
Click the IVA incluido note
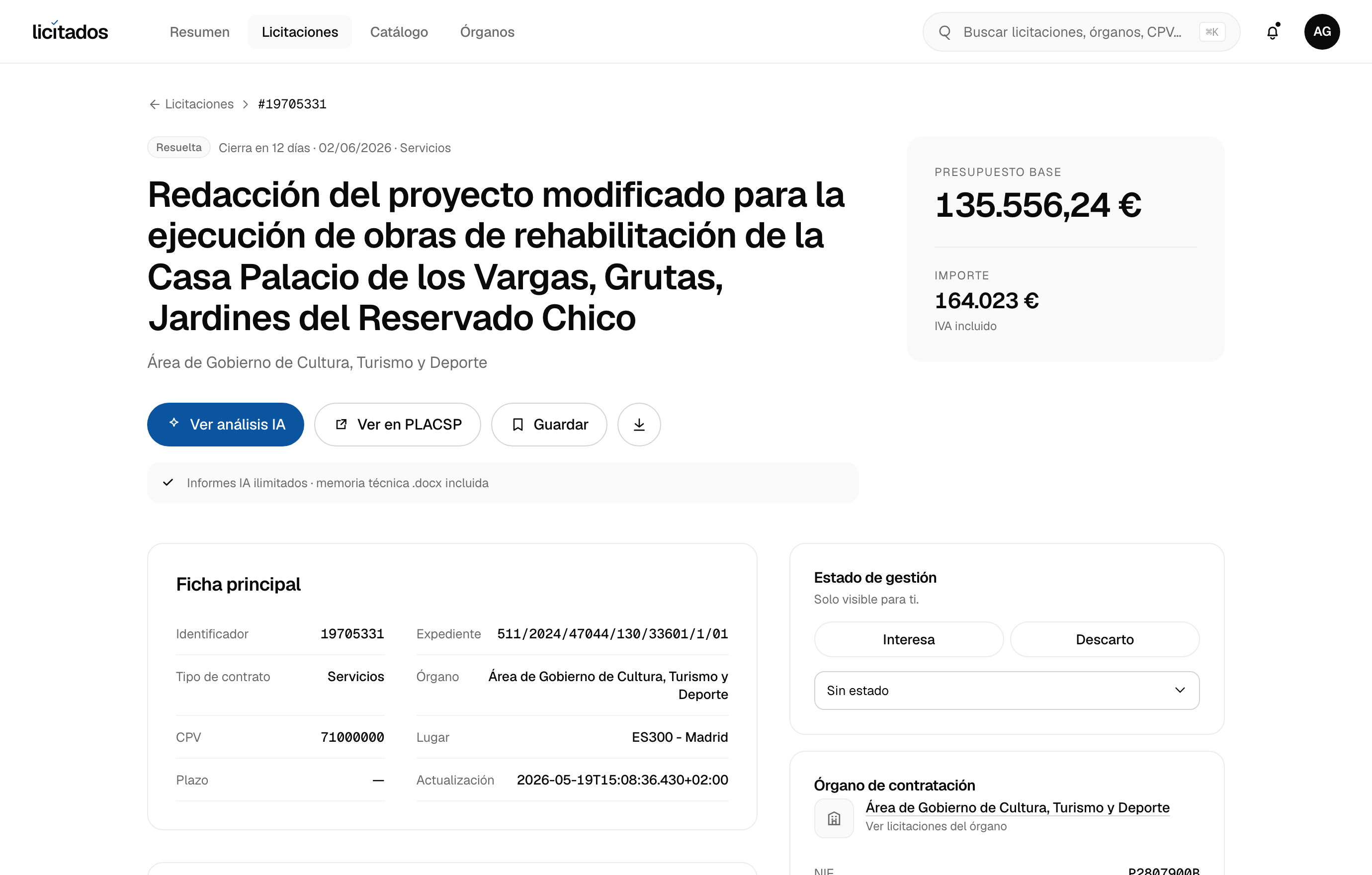coord(965,327)
